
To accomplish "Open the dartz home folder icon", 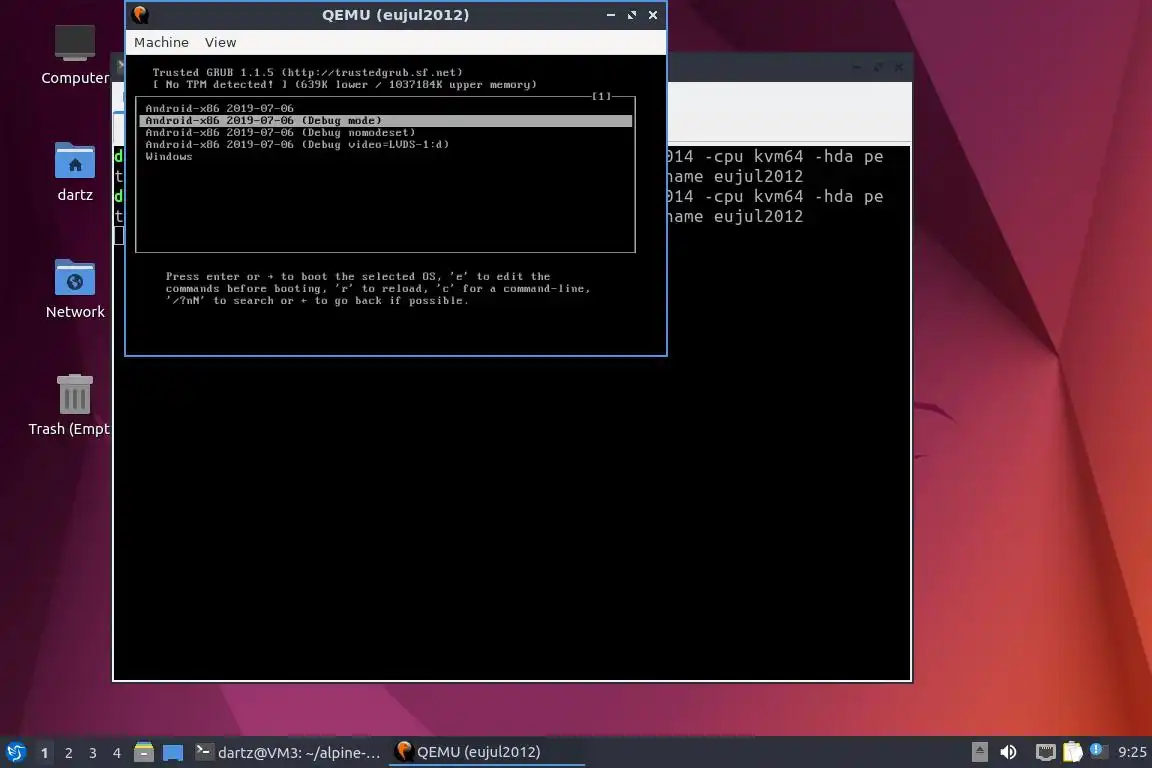I will 75,172.
